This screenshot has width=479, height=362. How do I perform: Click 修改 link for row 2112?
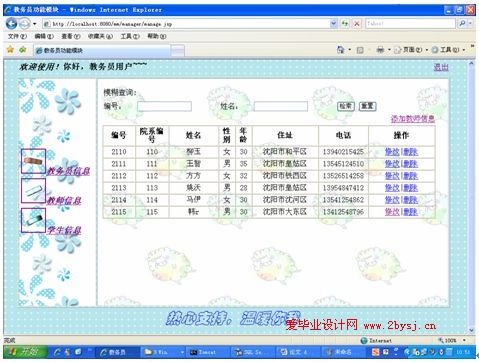(392, 176)
